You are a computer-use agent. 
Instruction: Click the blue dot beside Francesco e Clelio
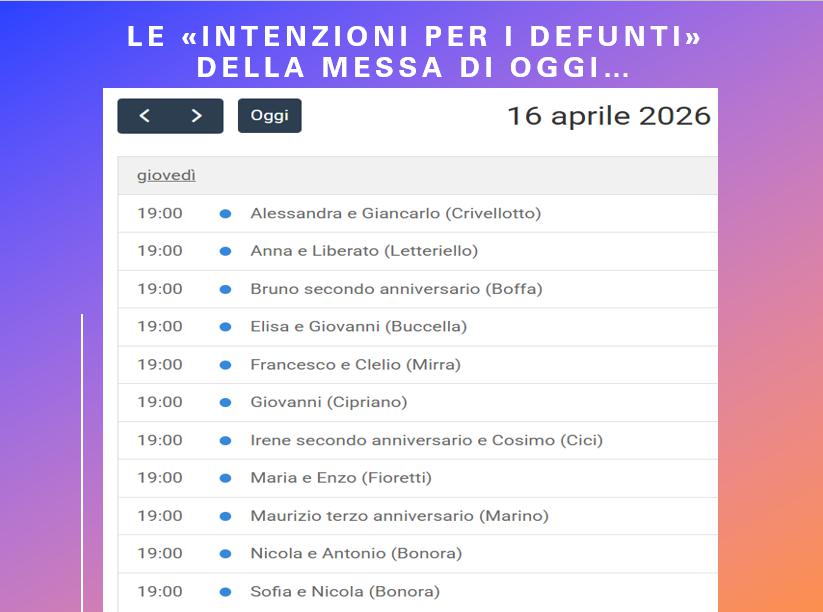coord(225,365)
